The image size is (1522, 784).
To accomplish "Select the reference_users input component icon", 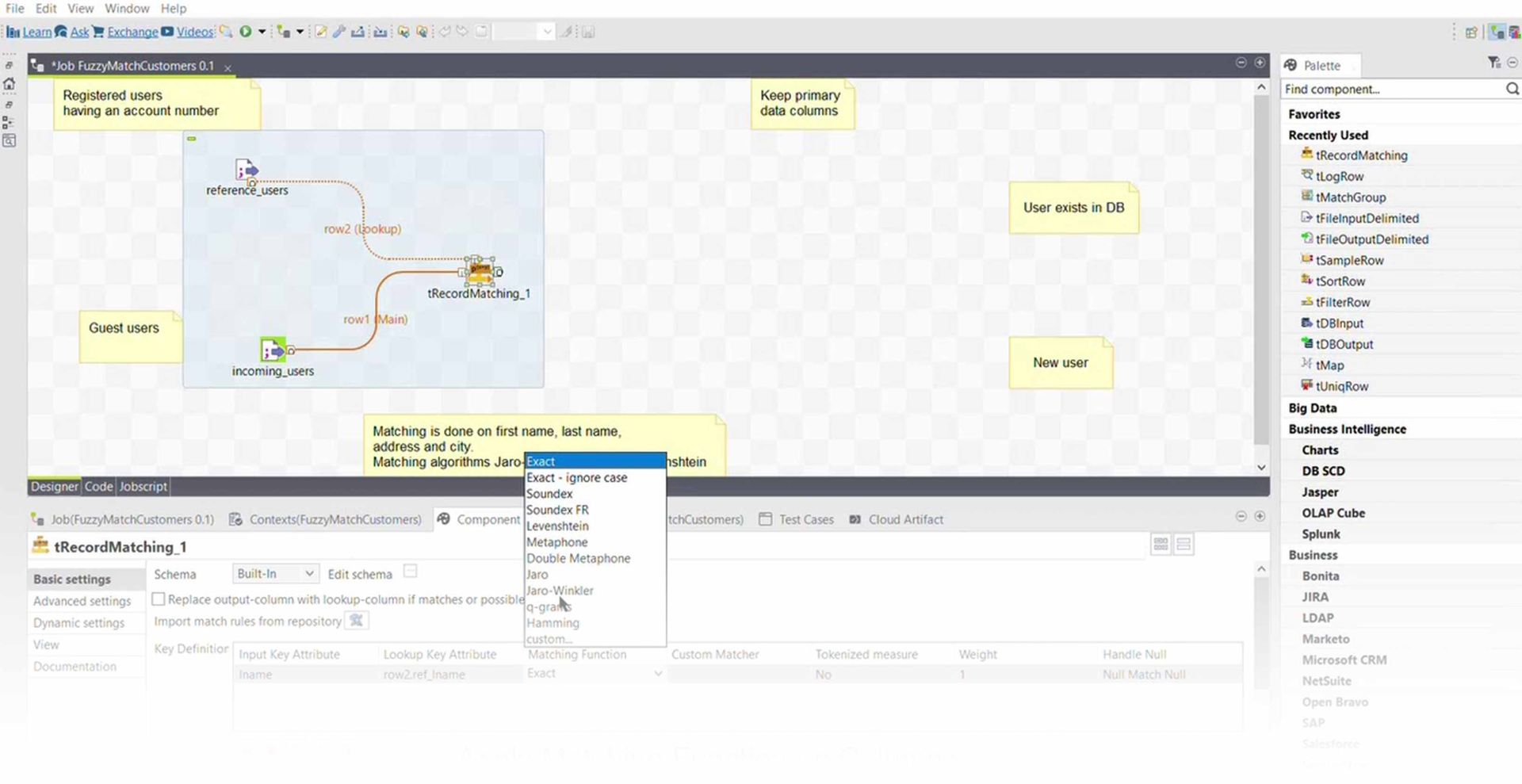I will pos(247,170).
